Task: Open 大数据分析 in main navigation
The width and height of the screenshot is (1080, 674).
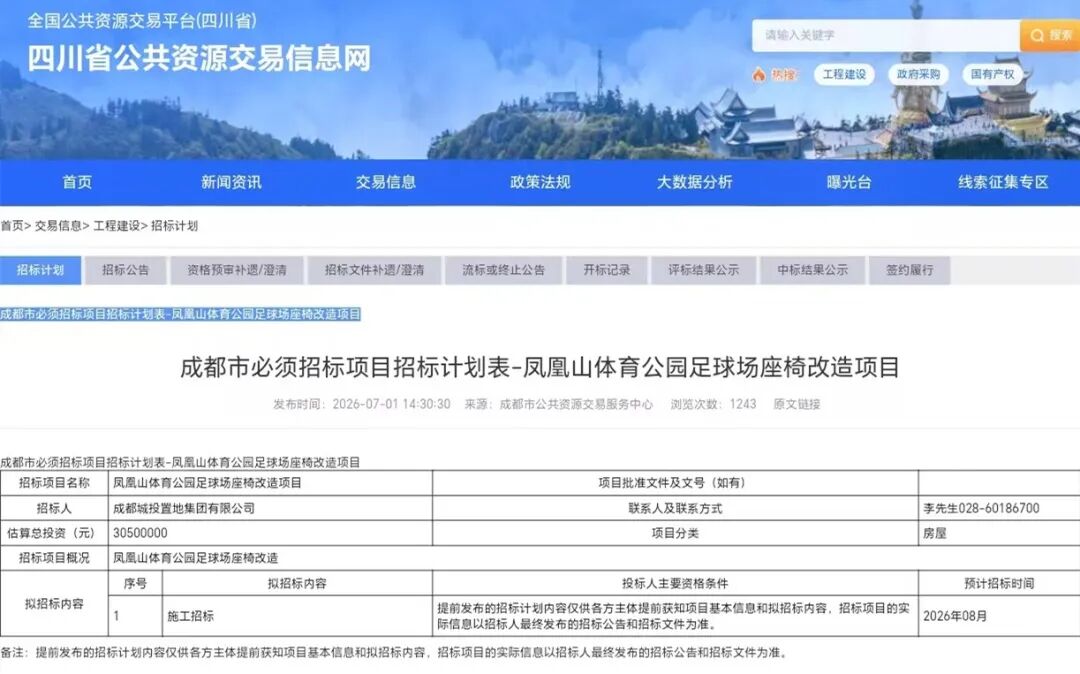Action: point(694,182)
